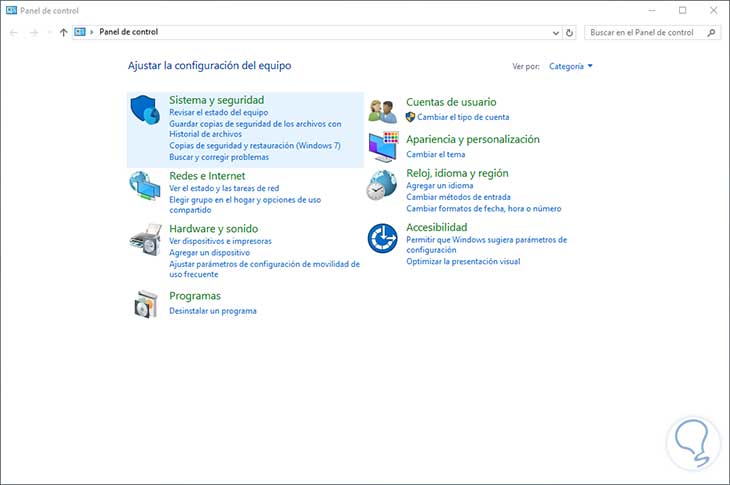Screen dimensions: 730x485
Task: Click the Redes e Internet globe icon
Action: click(145, 186)
